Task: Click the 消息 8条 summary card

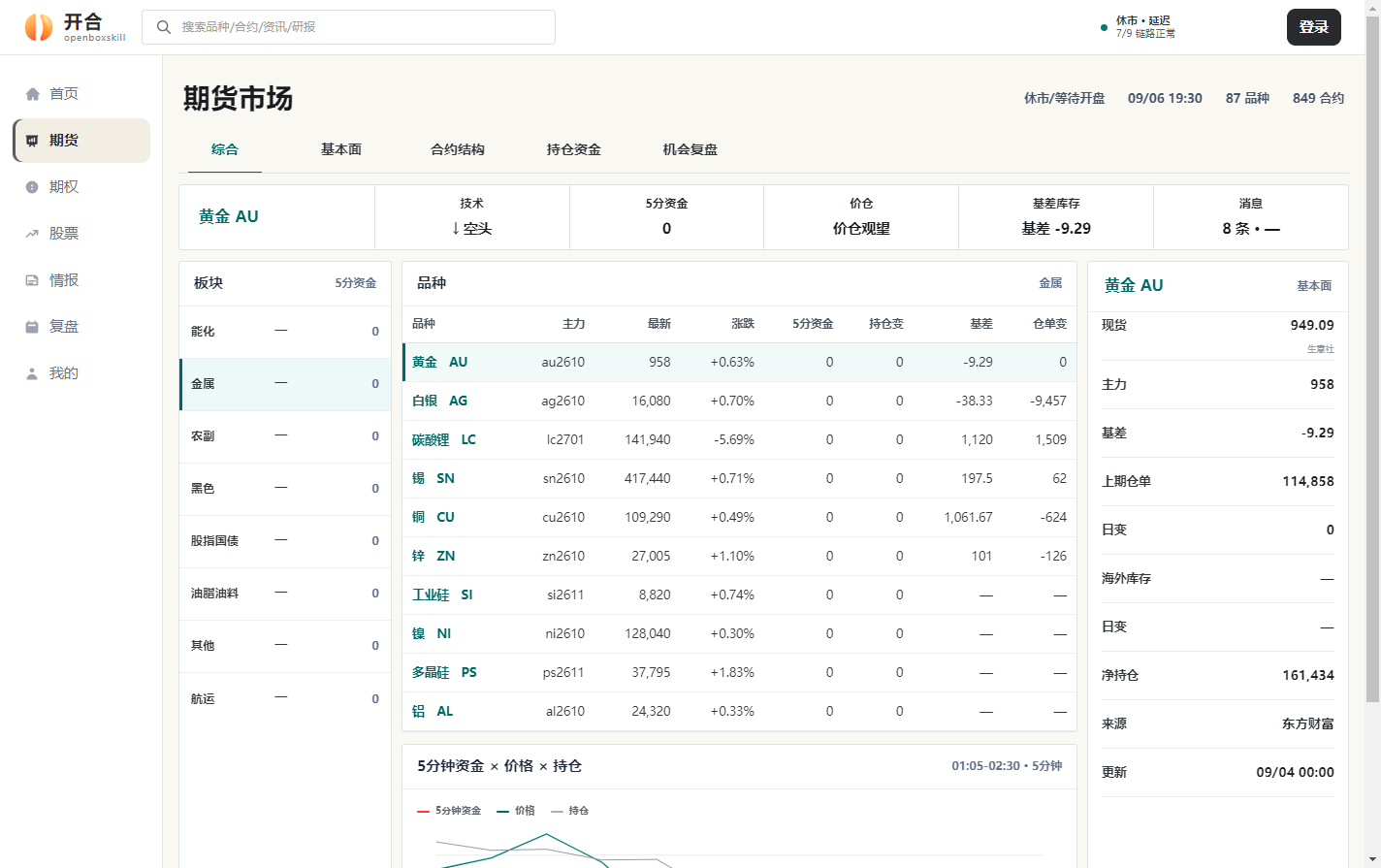Action: pos(1251,217)
